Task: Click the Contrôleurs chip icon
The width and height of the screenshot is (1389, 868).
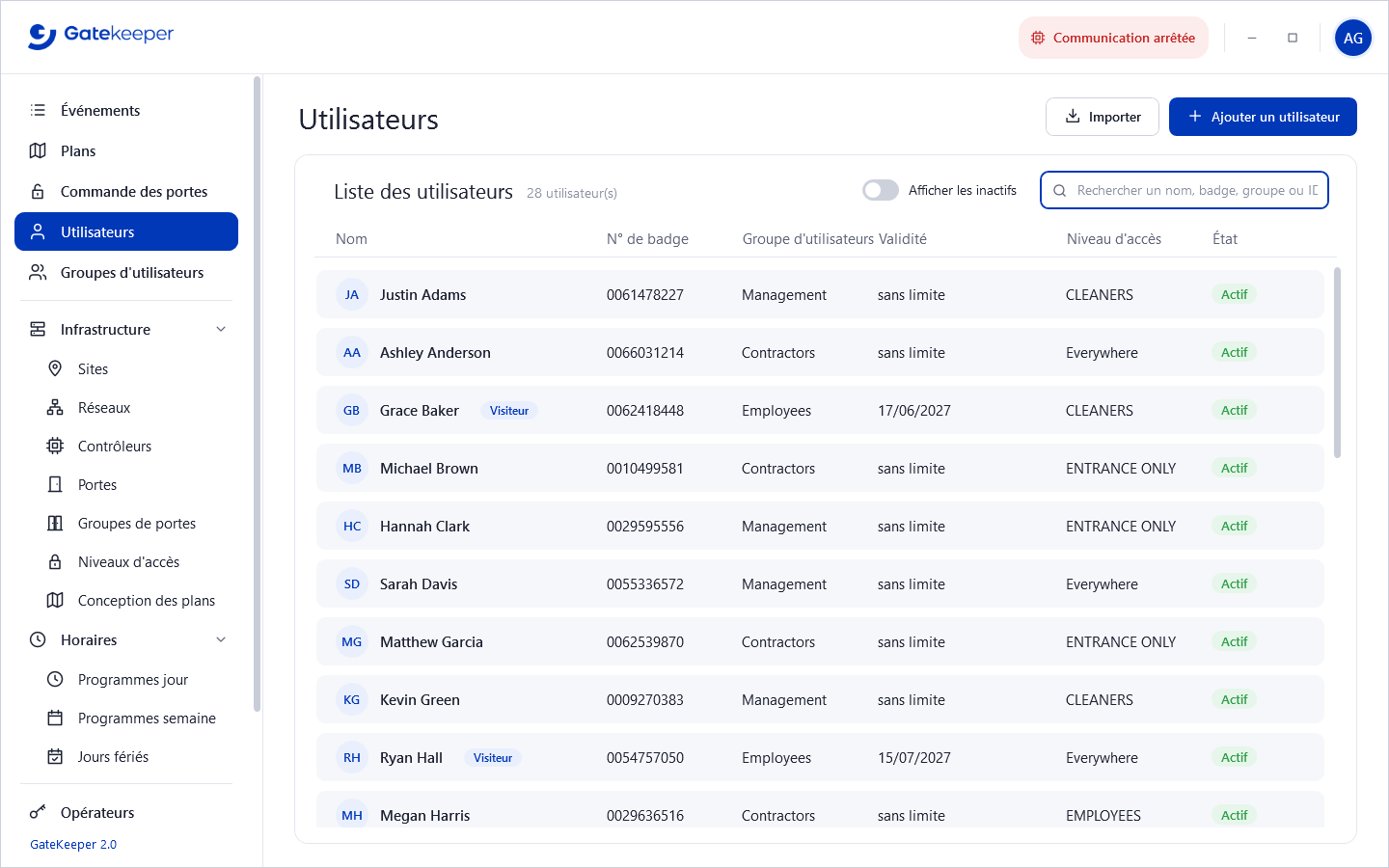Action: [x=55, y=446]
